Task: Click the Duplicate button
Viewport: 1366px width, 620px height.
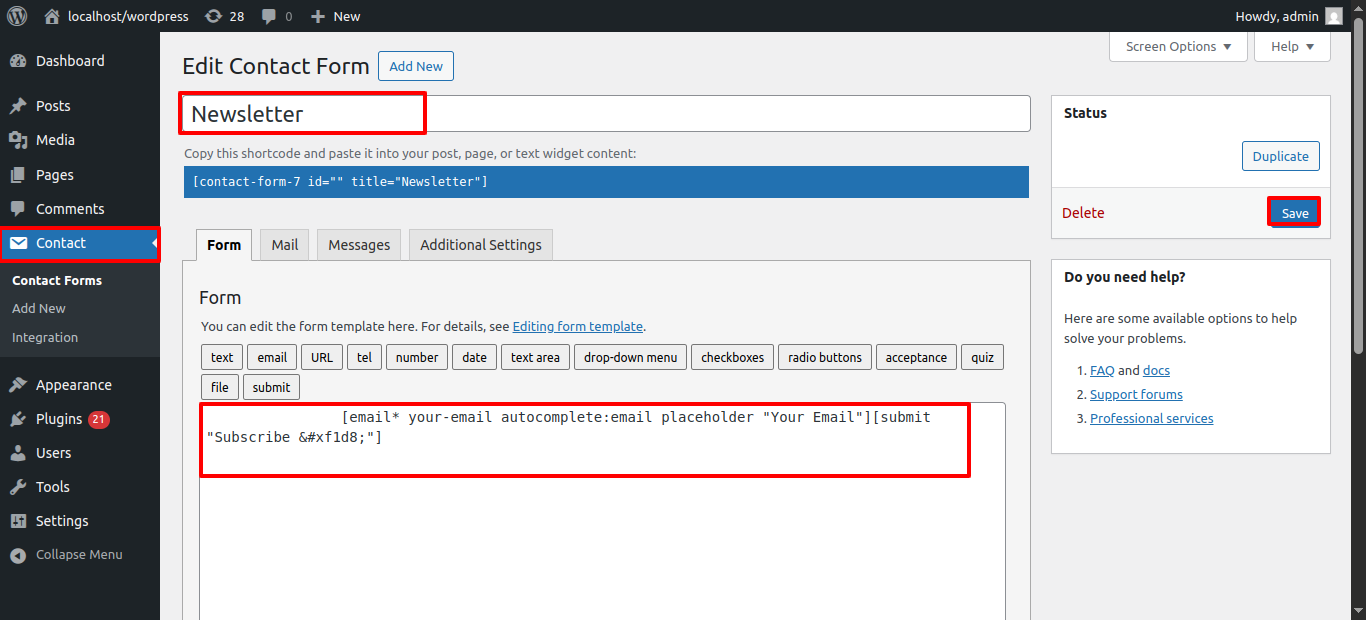Action: click(x=1281, y=156)
